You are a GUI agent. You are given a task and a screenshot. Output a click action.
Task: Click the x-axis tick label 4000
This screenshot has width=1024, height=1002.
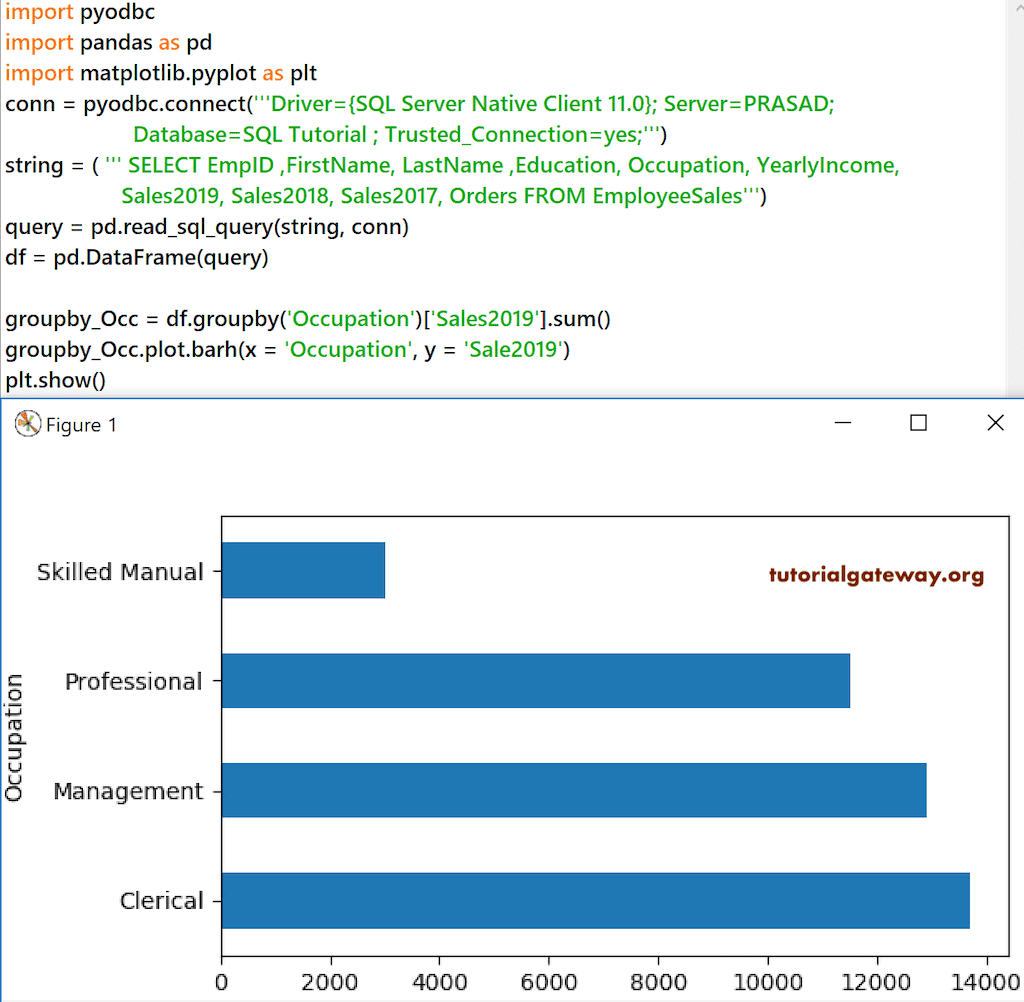[x=440, y=982]
